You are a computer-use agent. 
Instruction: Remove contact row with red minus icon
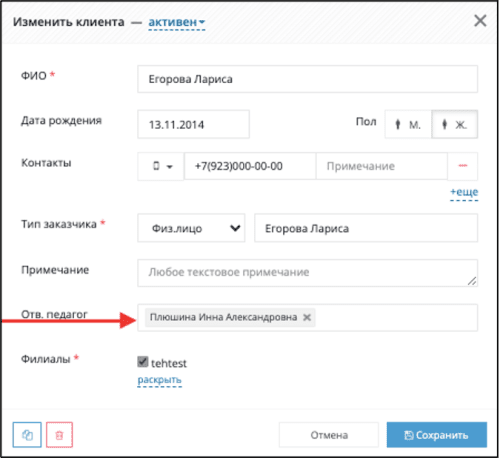(463, 166)
